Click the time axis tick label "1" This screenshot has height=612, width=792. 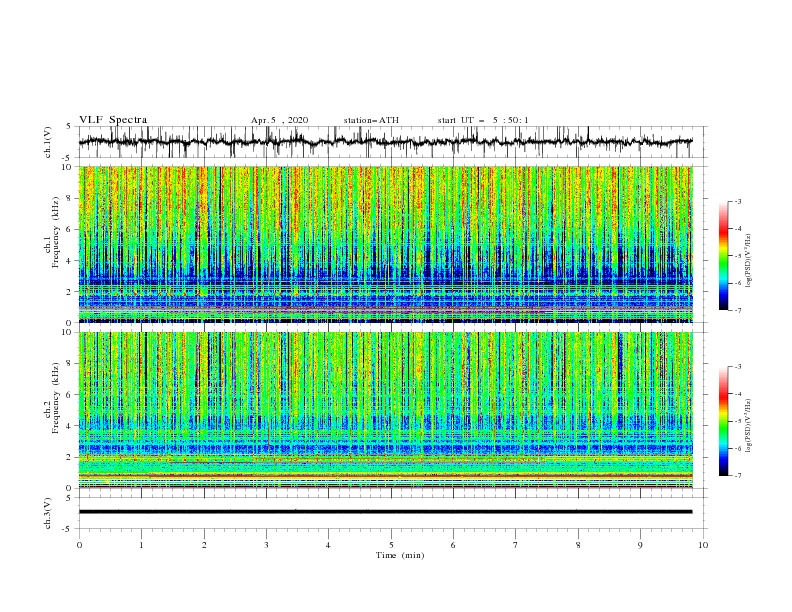[x=141, y=545]
